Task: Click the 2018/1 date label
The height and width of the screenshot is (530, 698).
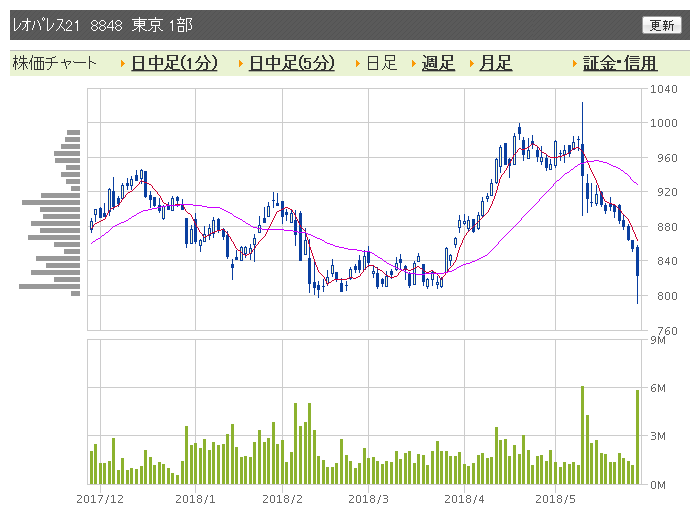Action: pyautogui.click(x=195, y=499)
